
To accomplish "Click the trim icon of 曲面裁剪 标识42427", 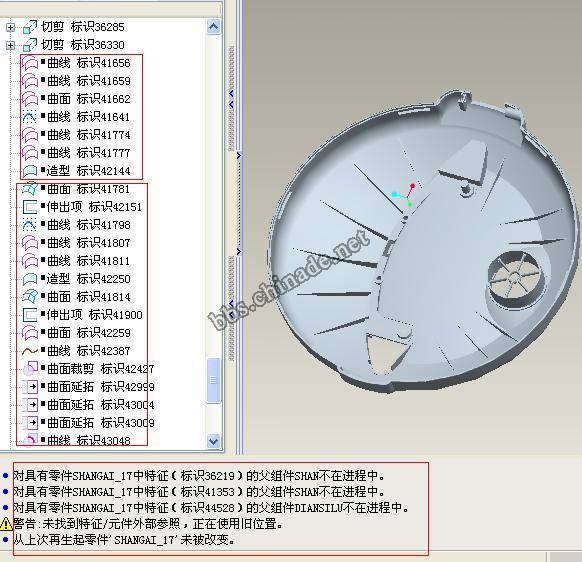I will tap(30, 369).
